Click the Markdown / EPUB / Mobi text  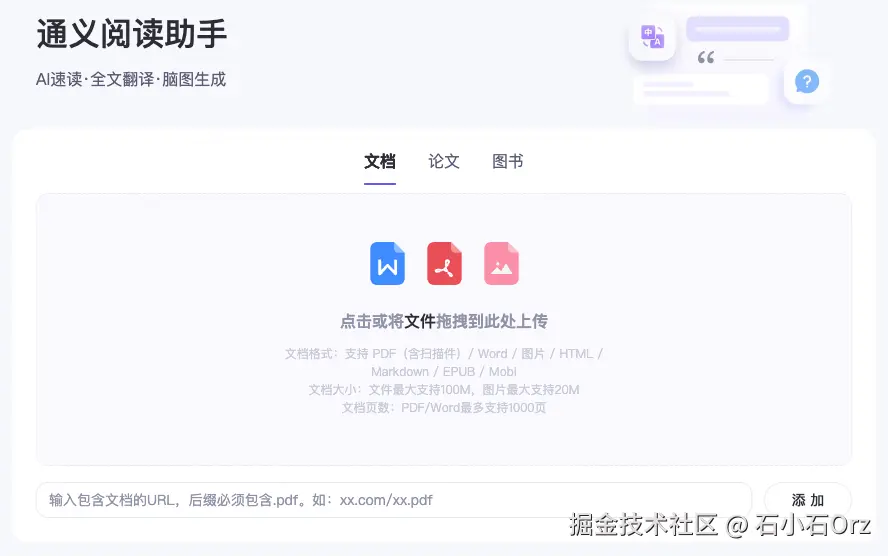click(444, 372)
